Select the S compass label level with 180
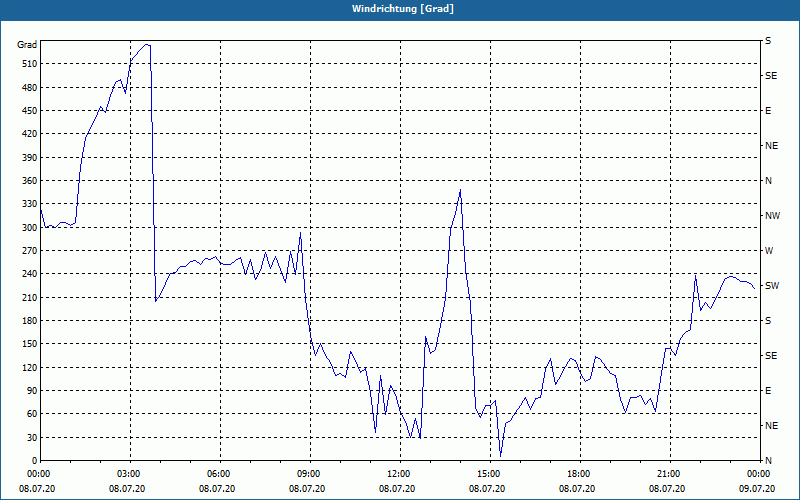Image resolution: width=800 pixels, height=500 pixels. pos(768,321)
